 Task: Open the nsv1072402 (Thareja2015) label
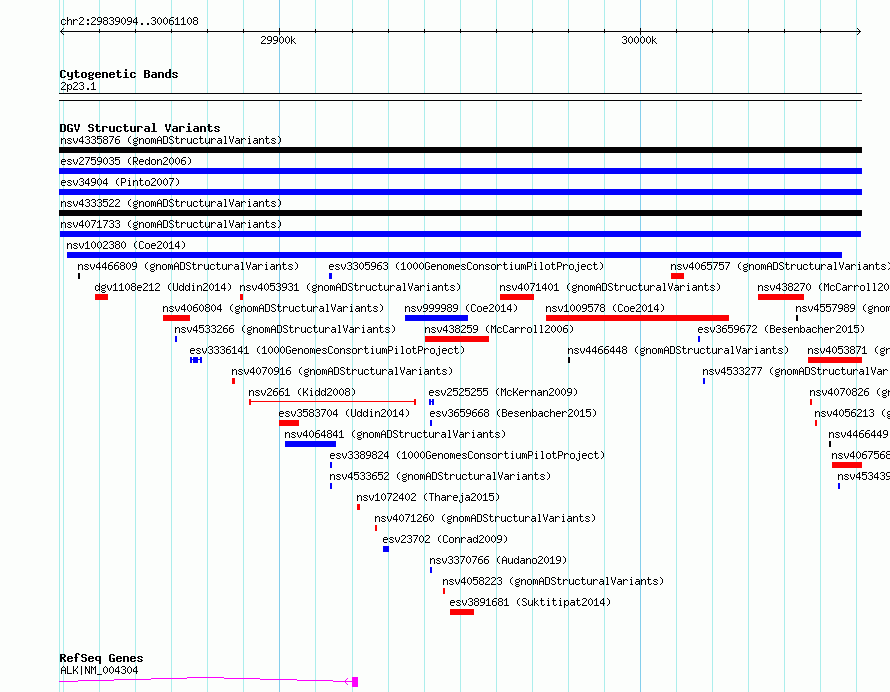pos(428,497)
